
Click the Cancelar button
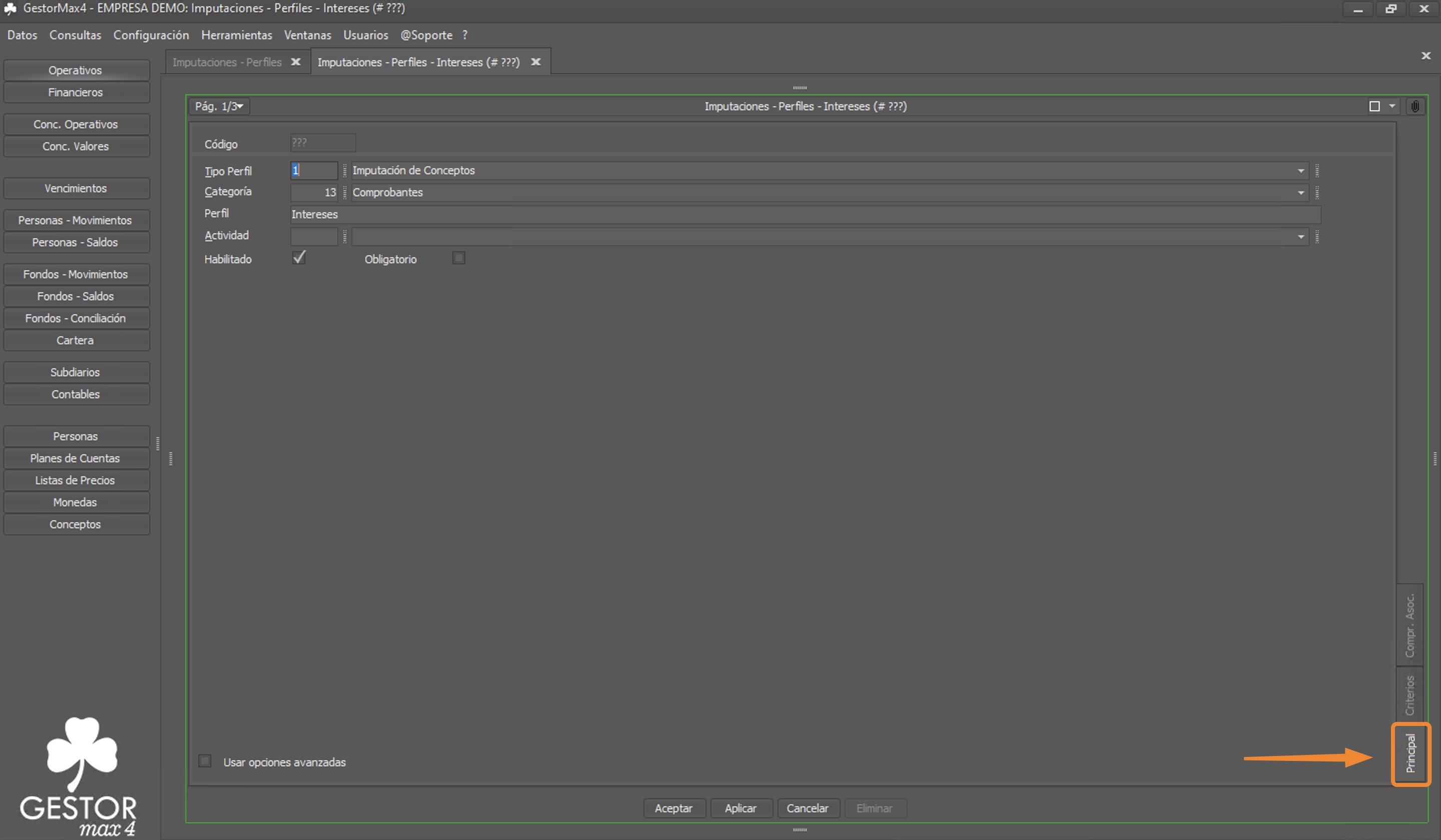coord(808,808)
